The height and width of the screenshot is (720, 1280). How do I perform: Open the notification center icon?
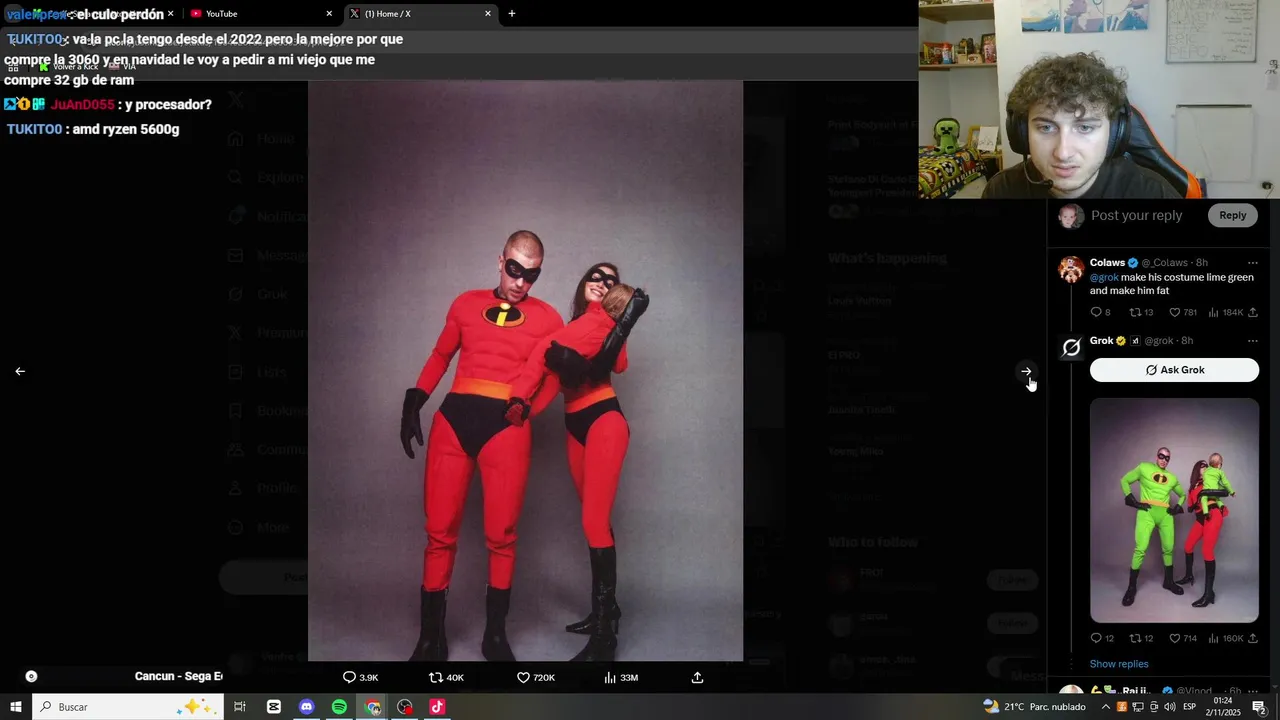pyautogui.click(x=1259, y=707)
